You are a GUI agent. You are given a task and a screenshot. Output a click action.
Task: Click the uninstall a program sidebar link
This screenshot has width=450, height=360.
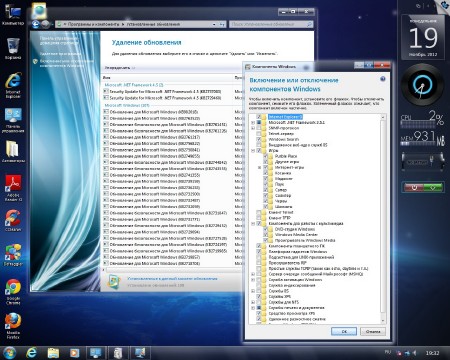(x=60, y=53)
